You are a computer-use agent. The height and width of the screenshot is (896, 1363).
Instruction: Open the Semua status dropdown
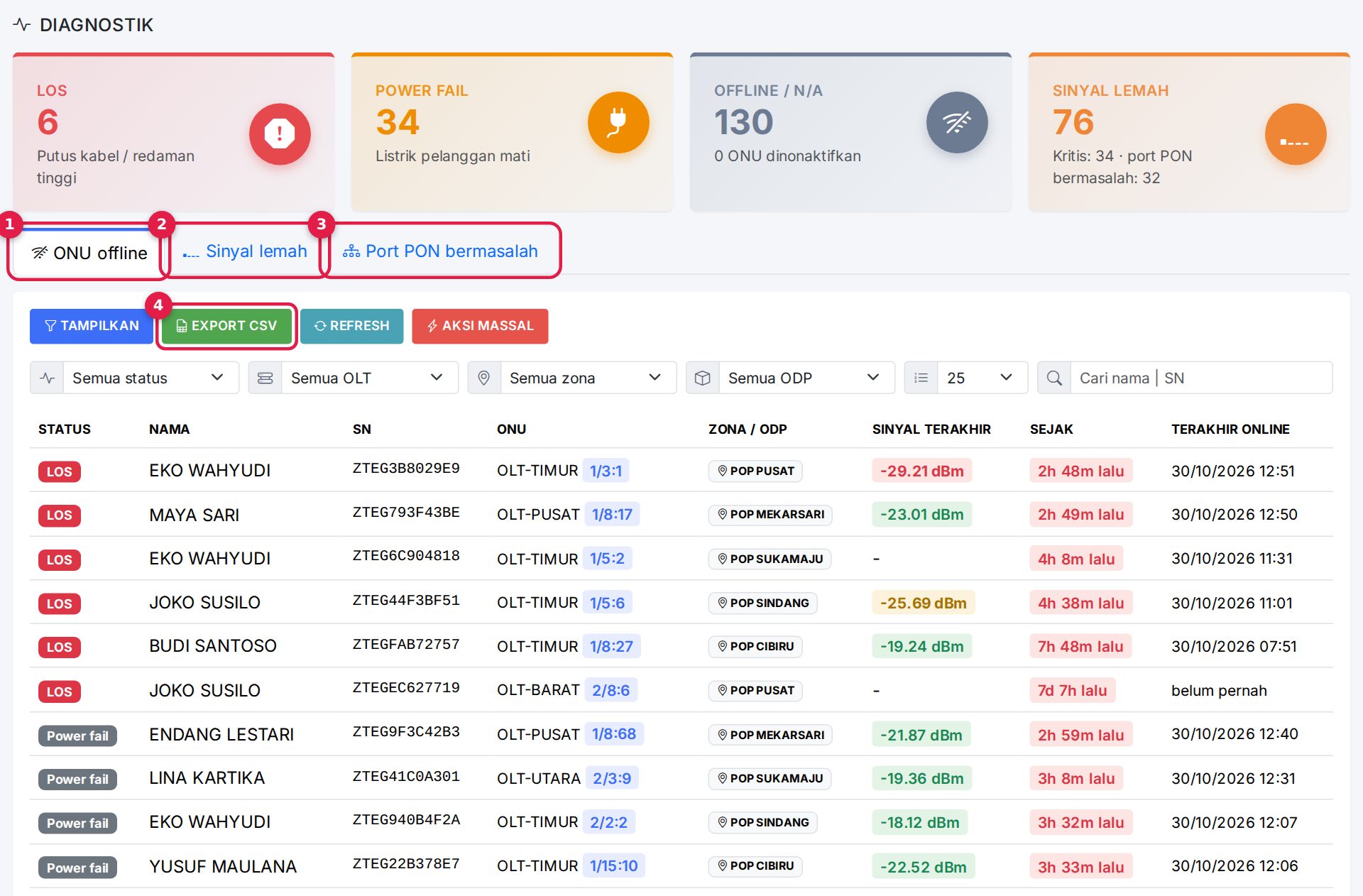click(x=150, y=378)
